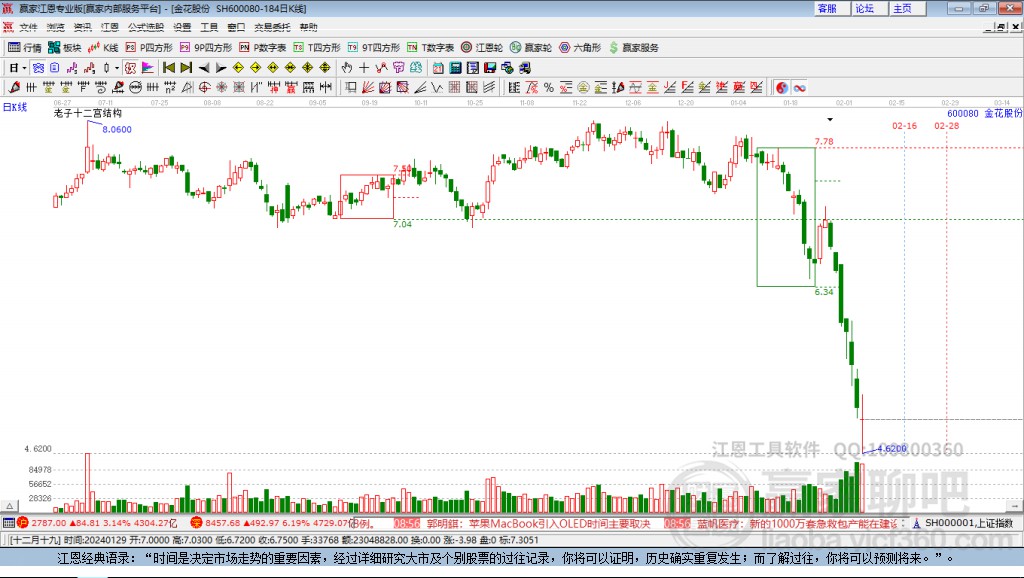Image resolution: width=1024 pixels, height=578 pixels.
Task: Jump to the last bar icon
Action: point(186,68)
